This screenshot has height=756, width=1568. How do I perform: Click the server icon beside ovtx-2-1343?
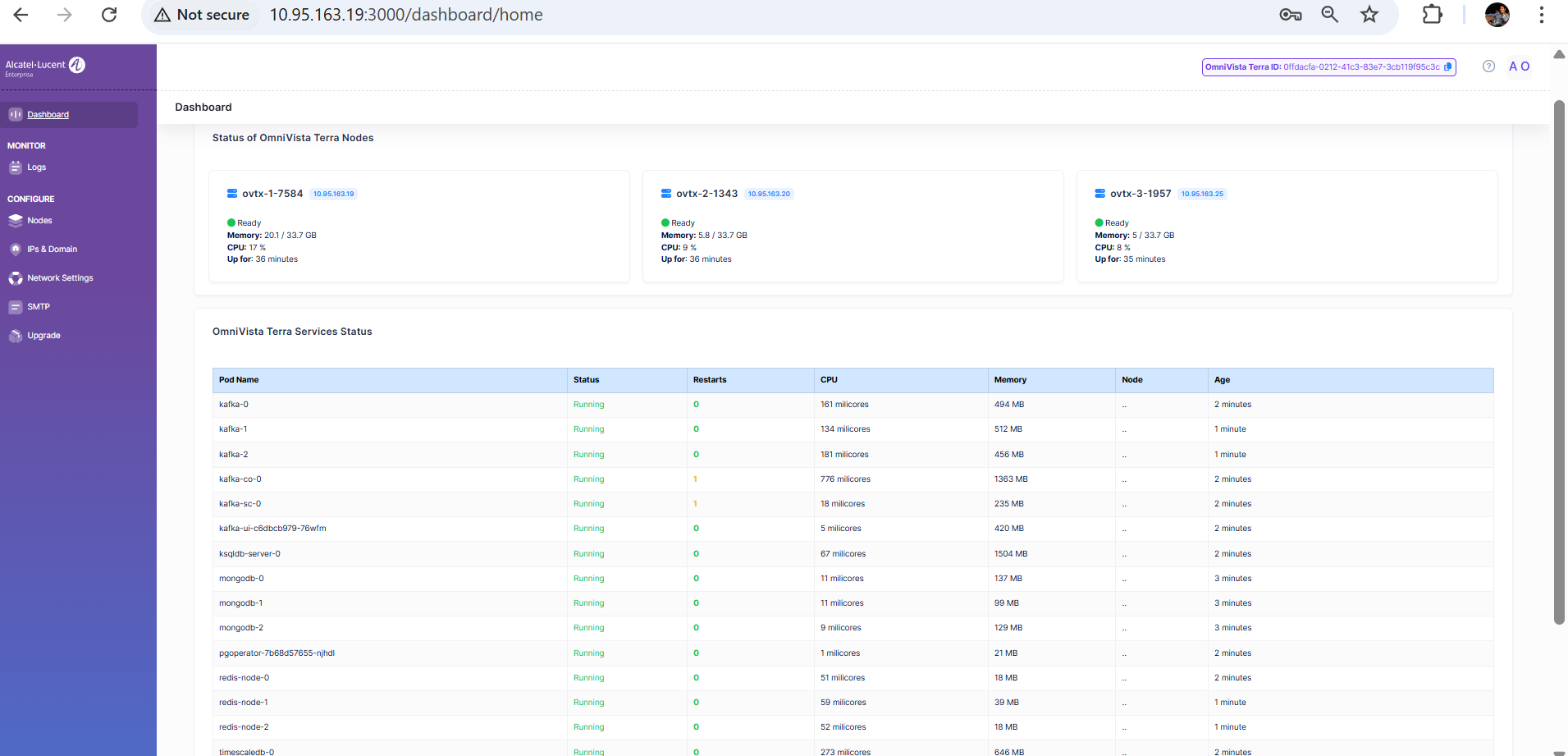point(666,194)
